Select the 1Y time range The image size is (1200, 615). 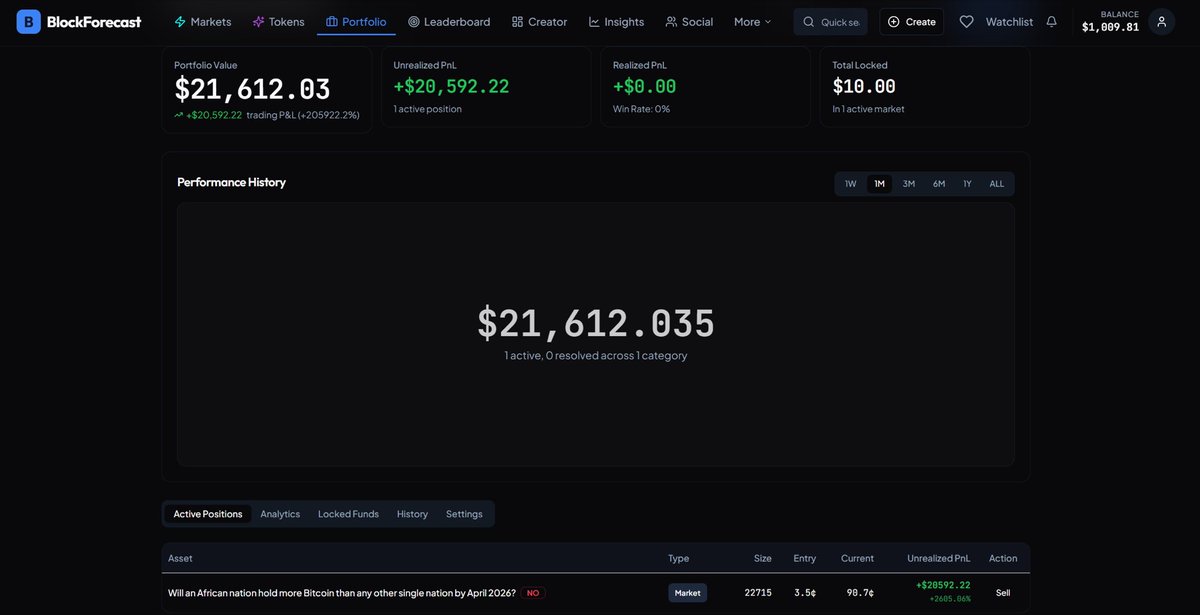pos(967,184)
